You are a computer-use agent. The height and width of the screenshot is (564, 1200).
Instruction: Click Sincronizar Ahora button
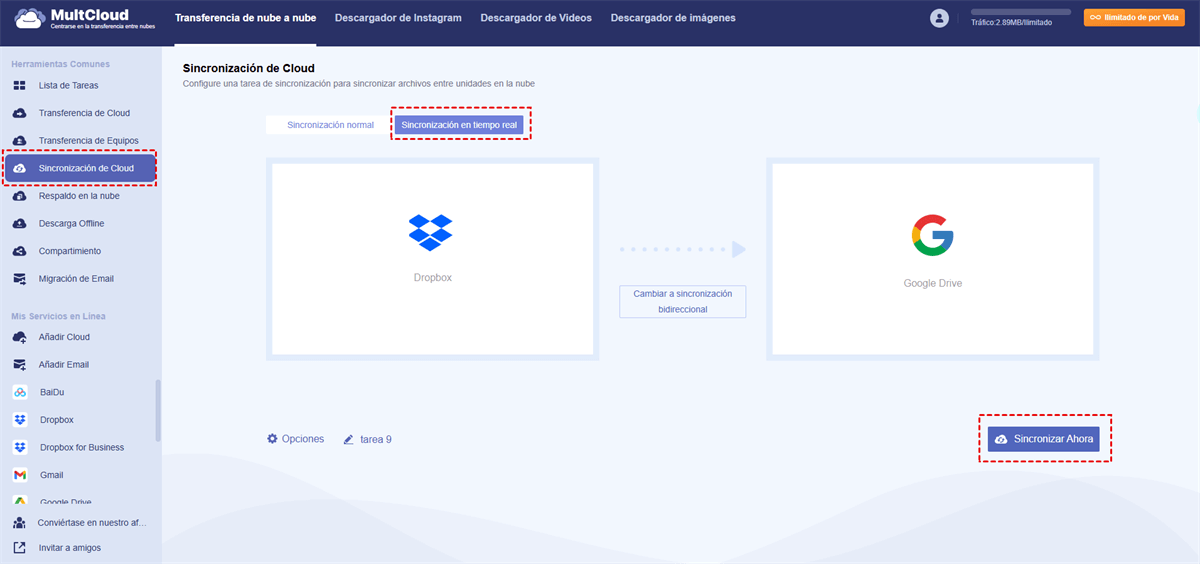(x=1043, y=439)
